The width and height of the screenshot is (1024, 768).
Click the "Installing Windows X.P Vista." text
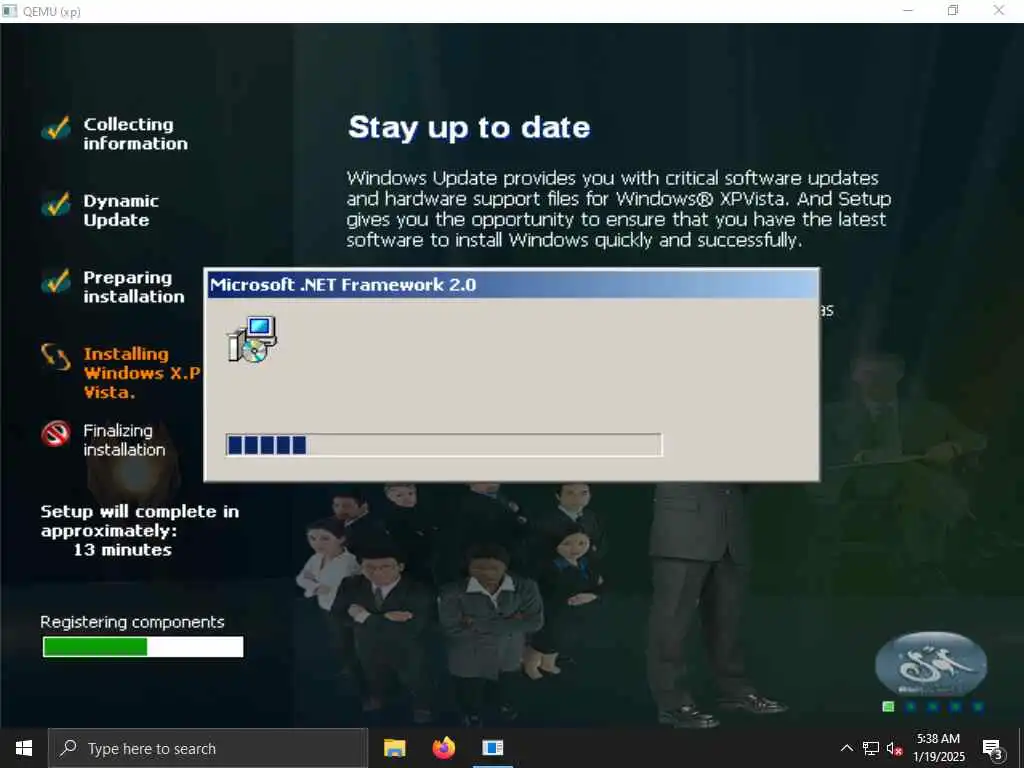pyautogui.click(x=142, y=373)
